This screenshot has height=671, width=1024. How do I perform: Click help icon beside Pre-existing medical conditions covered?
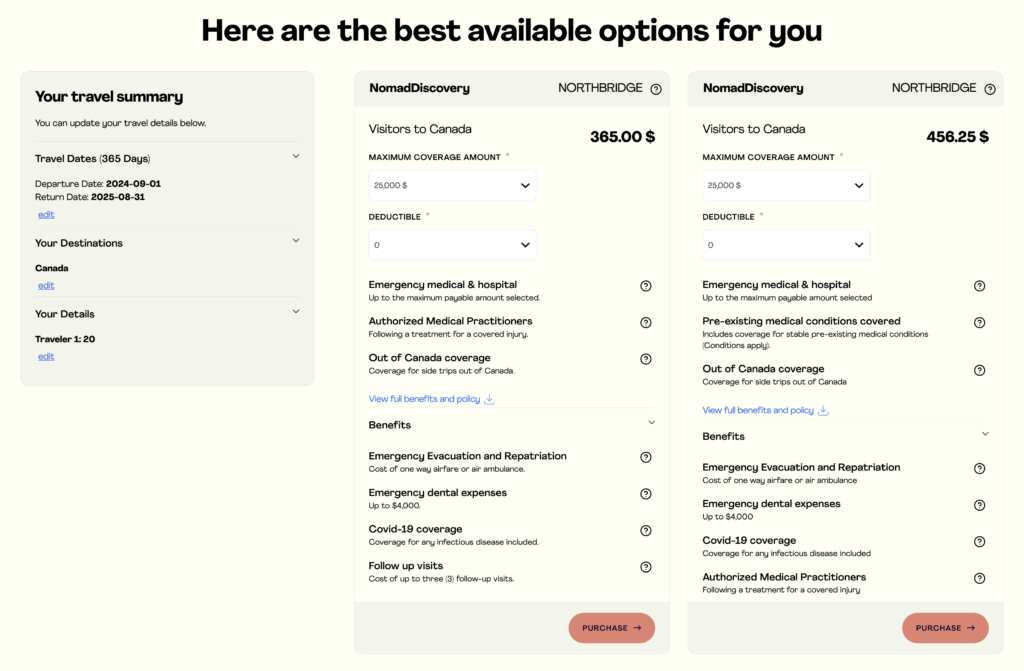(x=979, y=322)
